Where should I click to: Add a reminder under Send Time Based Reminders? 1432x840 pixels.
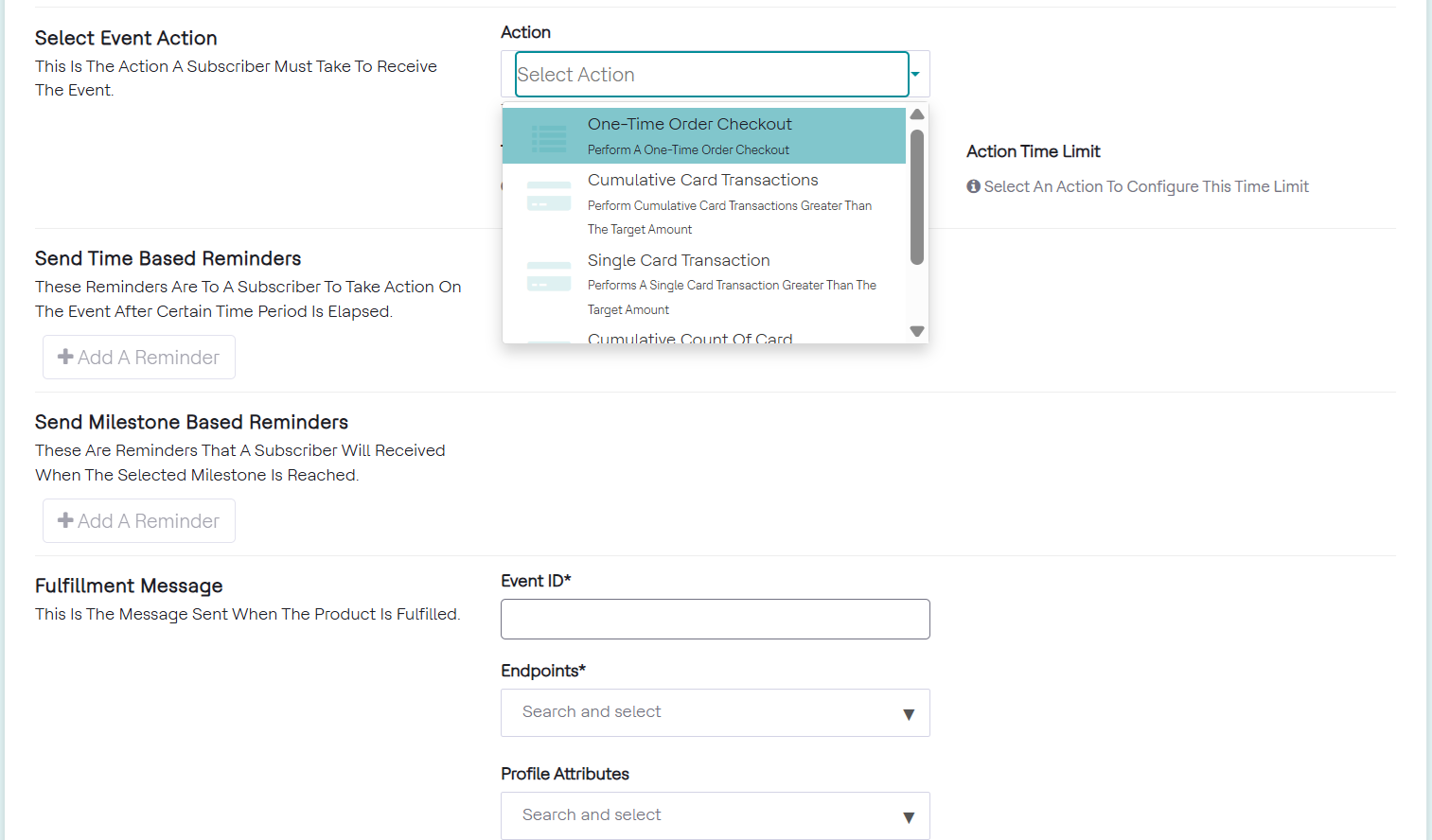coord(139,358)
